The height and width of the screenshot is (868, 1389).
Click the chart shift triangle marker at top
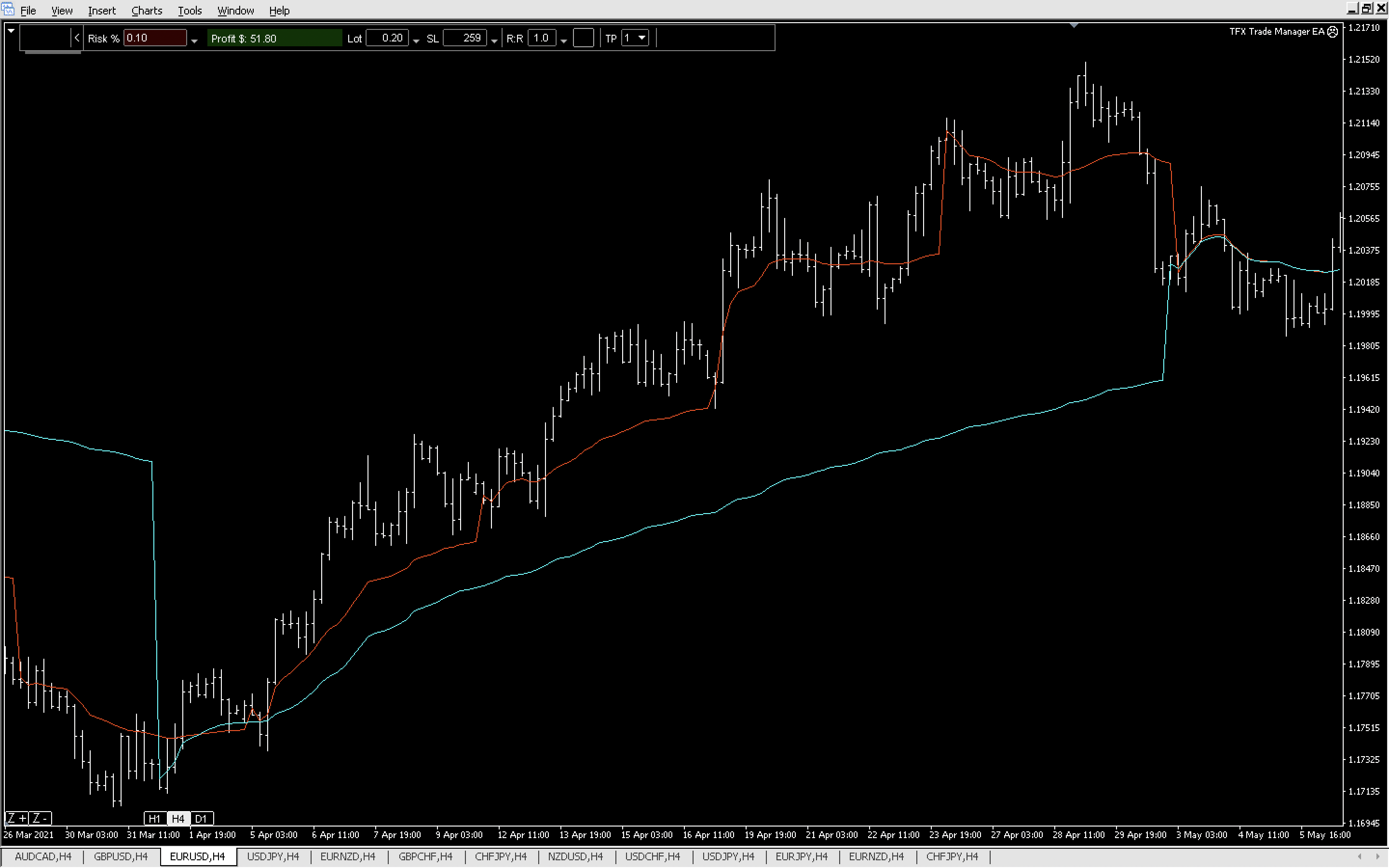[1073, 26]
